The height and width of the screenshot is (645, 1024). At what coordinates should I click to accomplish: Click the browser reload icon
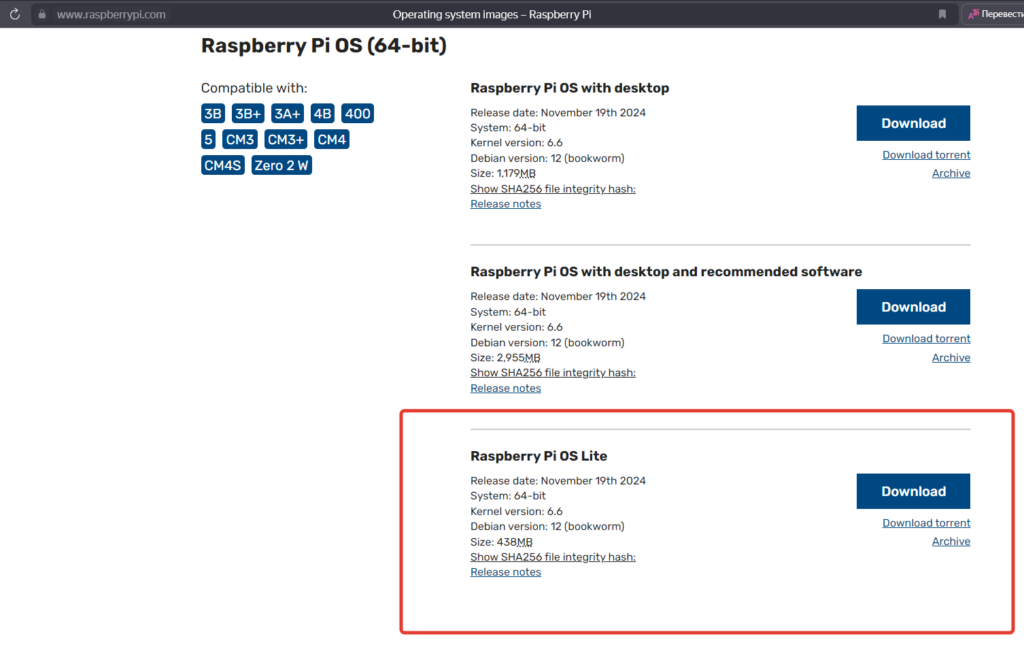click(14, 15)
